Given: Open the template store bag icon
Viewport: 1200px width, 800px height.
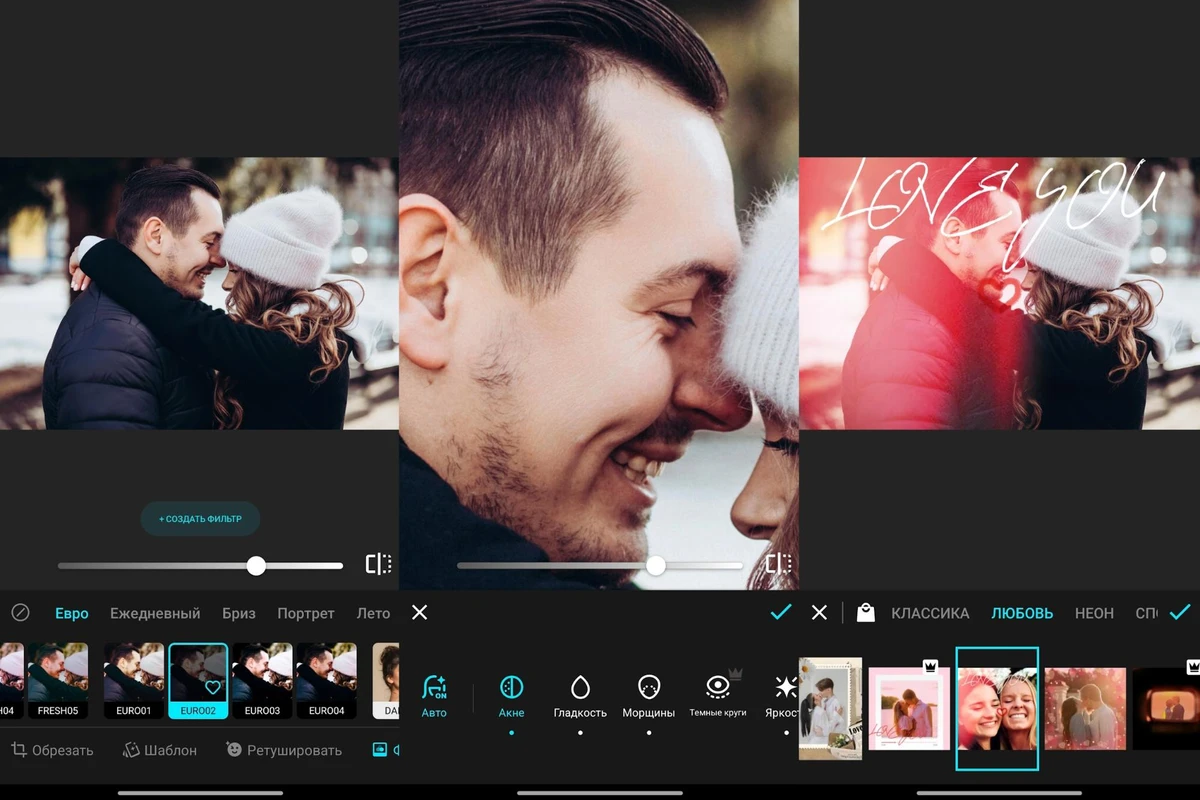Looking at the screenshot, I should click(866, 613).
